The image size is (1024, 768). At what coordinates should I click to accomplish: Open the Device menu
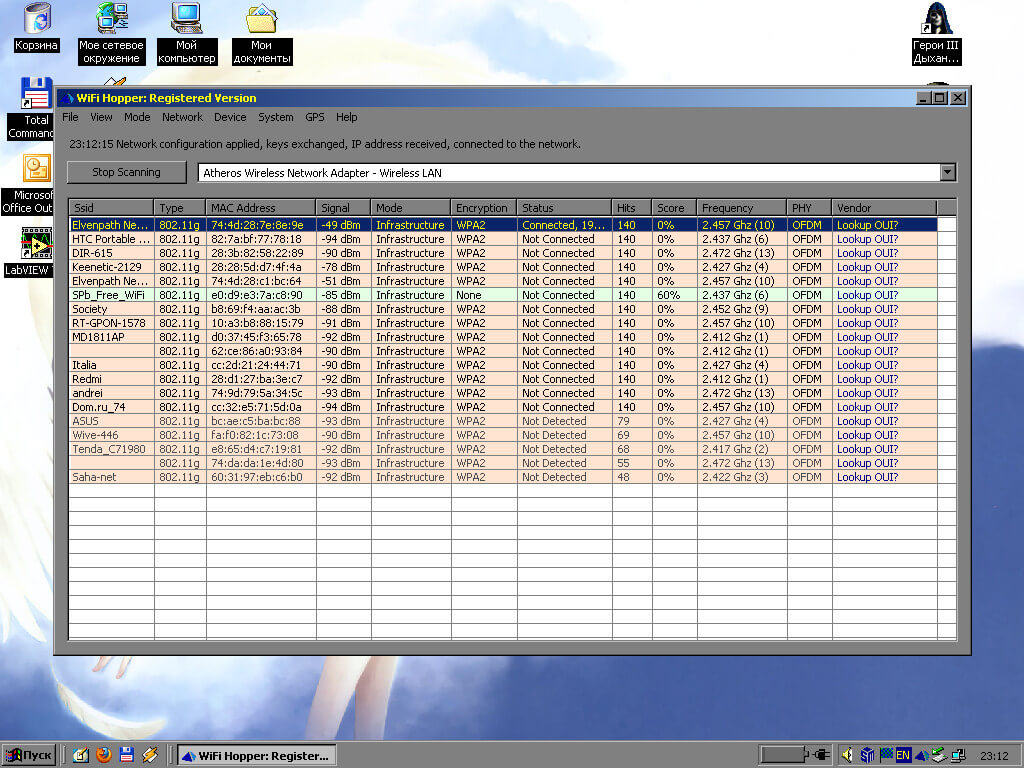[230, 117]
